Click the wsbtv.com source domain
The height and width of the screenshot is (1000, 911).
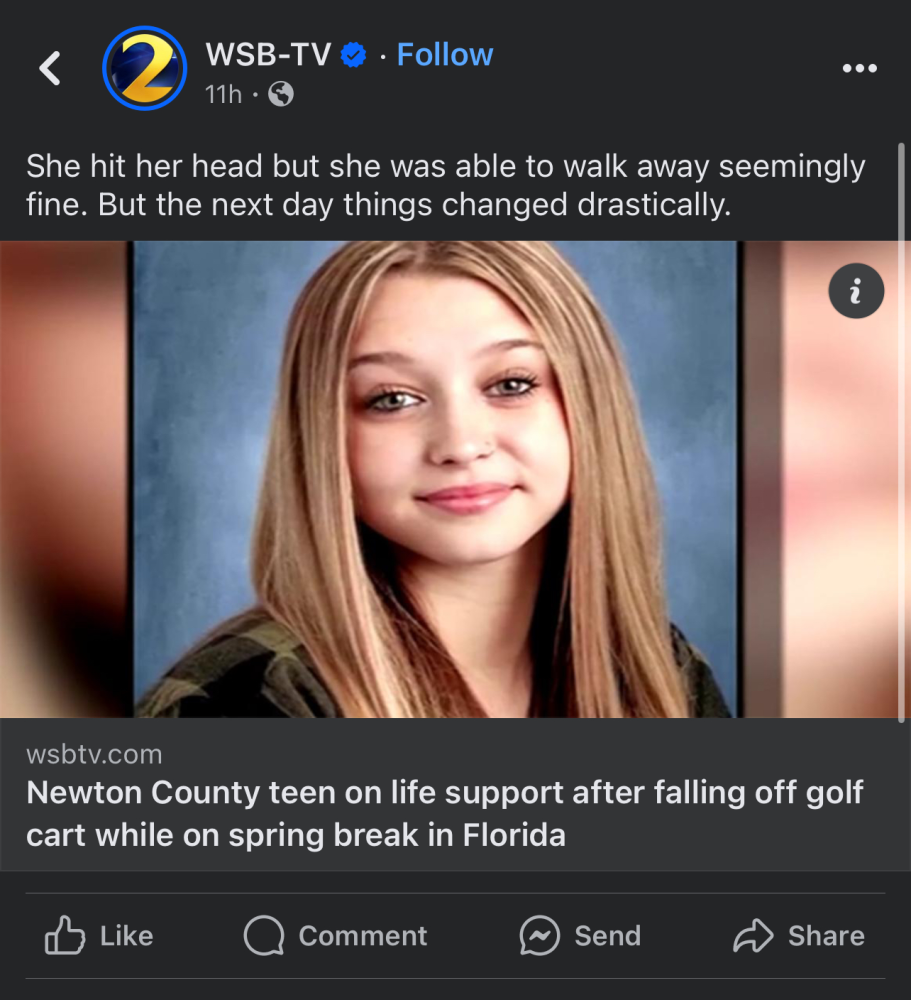pyautogui.click(x=94, y=753)
